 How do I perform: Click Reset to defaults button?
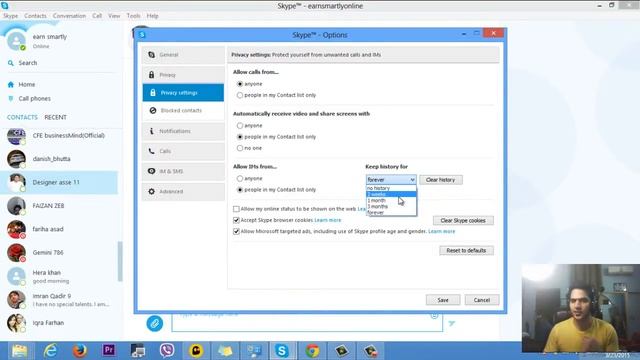(x=466, y=250)
